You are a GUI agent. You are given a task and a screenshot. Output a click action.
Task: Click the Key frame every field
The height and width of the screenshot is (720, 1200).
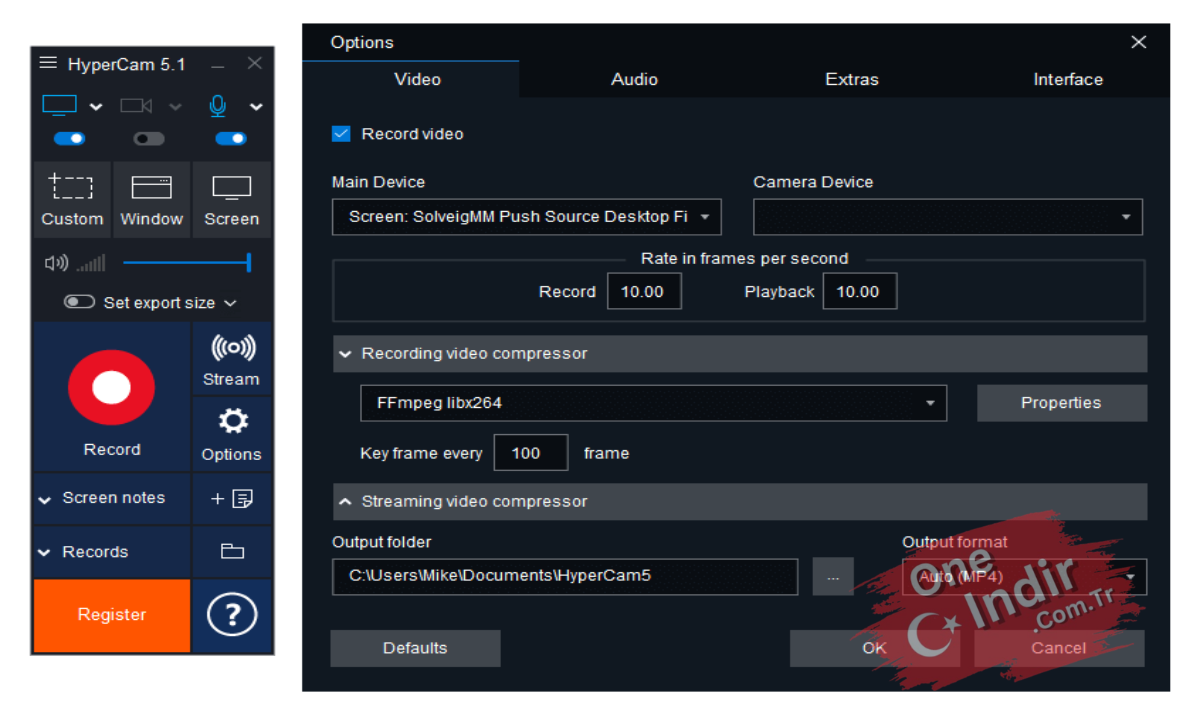pyautogui.click(x=531, y=453)
